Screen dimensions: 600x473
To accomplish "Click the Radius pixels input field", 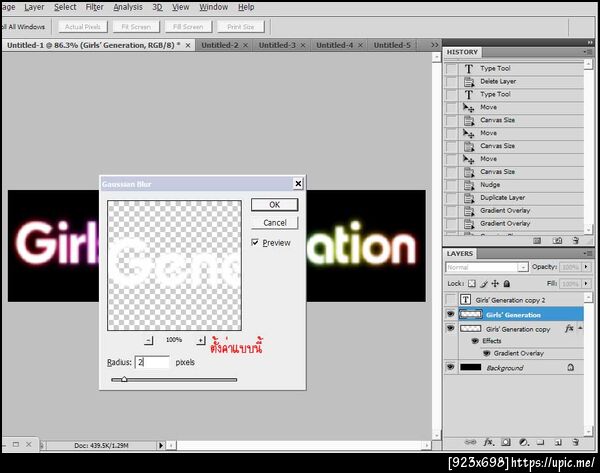I will click(152, 362).
